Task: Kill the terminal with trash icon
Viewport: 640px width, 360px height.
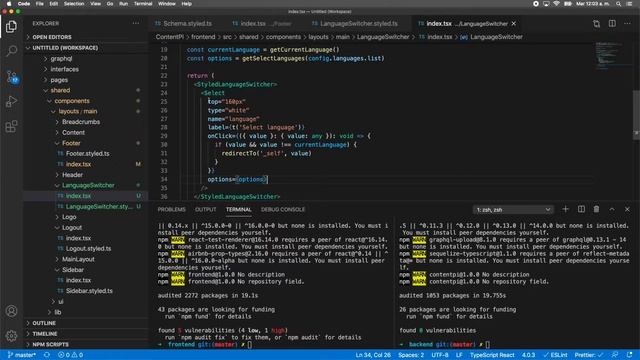Action: (x=596, y=209)
